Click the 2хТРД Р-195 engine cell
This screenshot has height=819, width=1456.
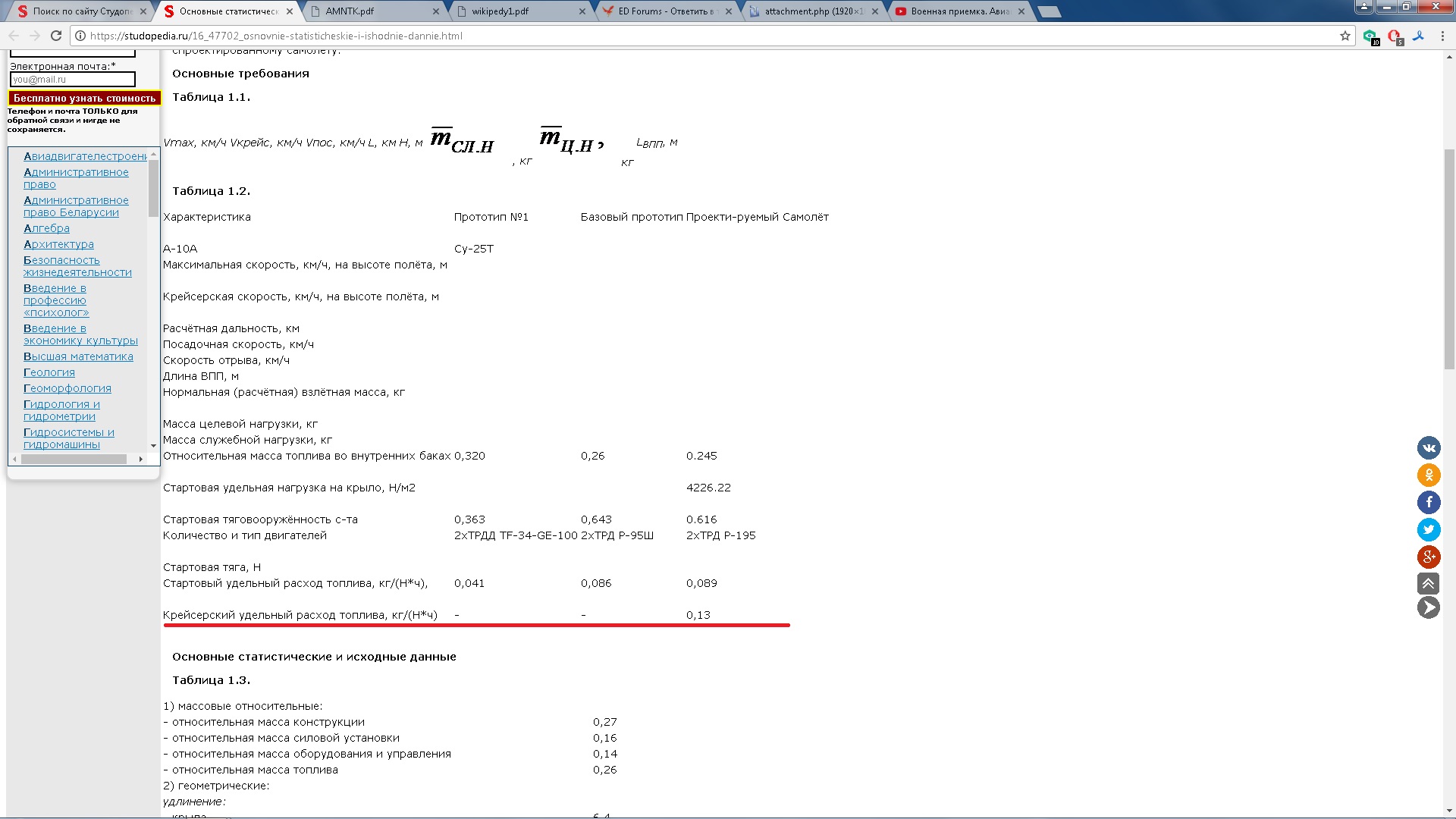(x=720, y=535)
